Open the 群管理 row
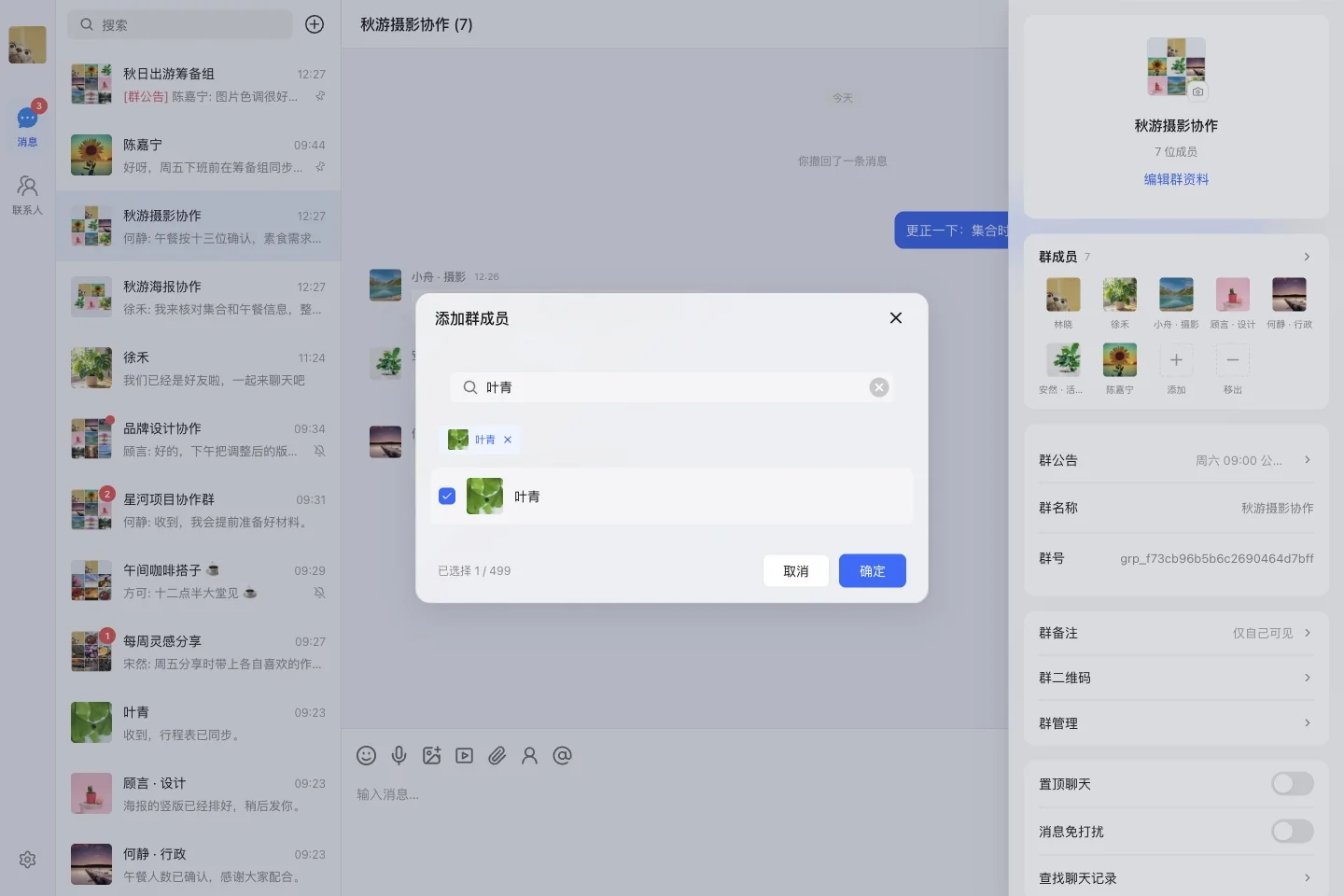This screenshot has width=1344, height=896. tap(1176, 723)
